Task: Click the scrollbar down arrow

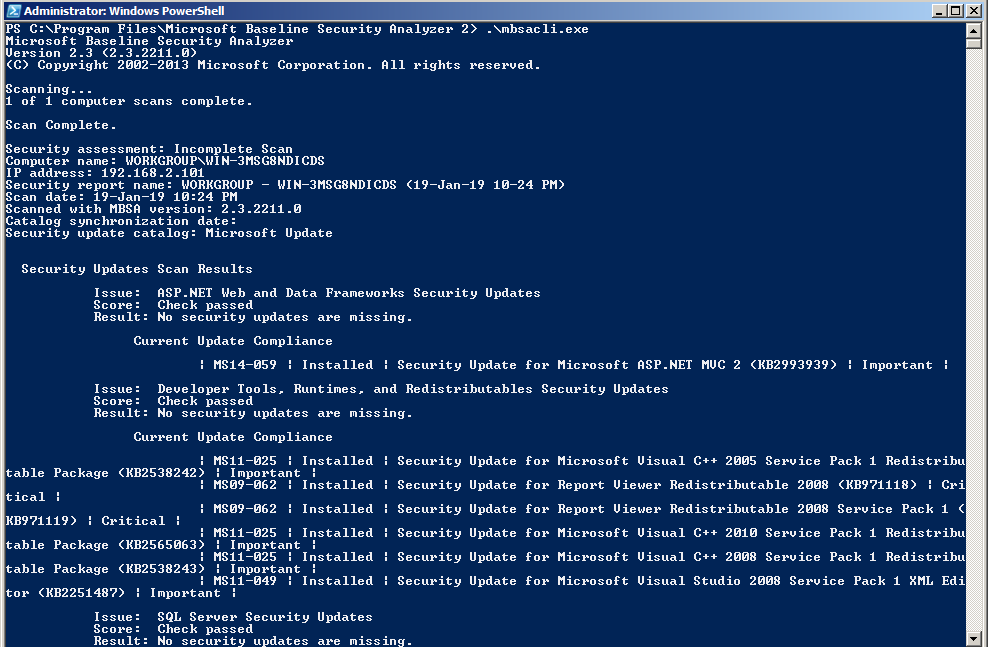Action: [x=974, y=639]
